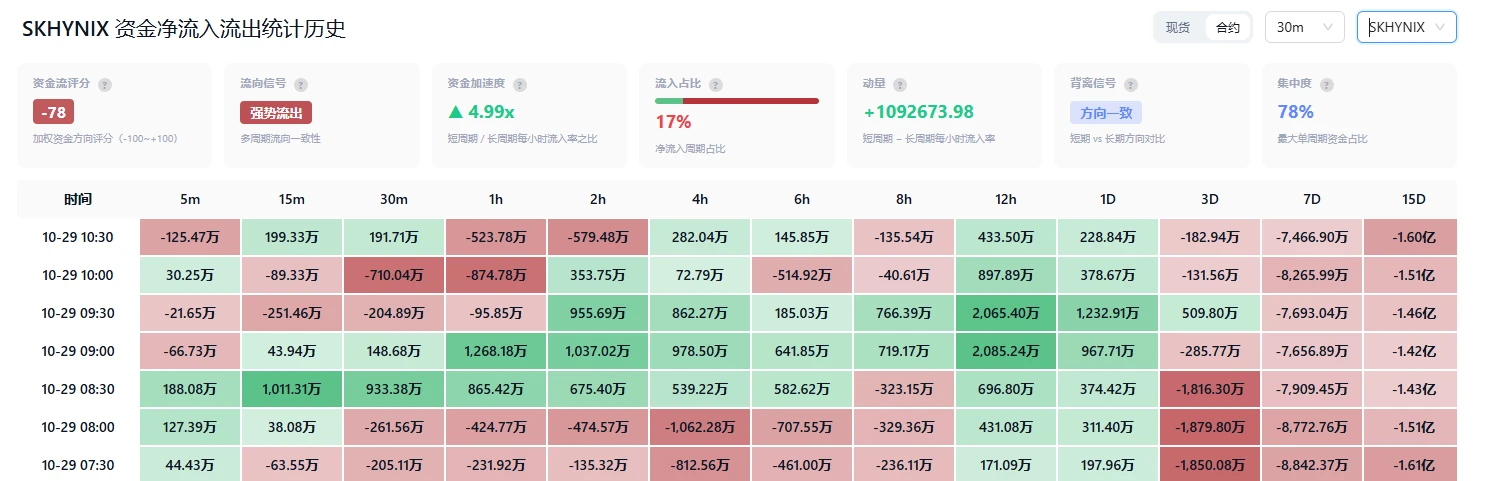The width and height of the screenshot is (1503, 481).
Task: Click the 1D column header
Action: [1108, 199]
